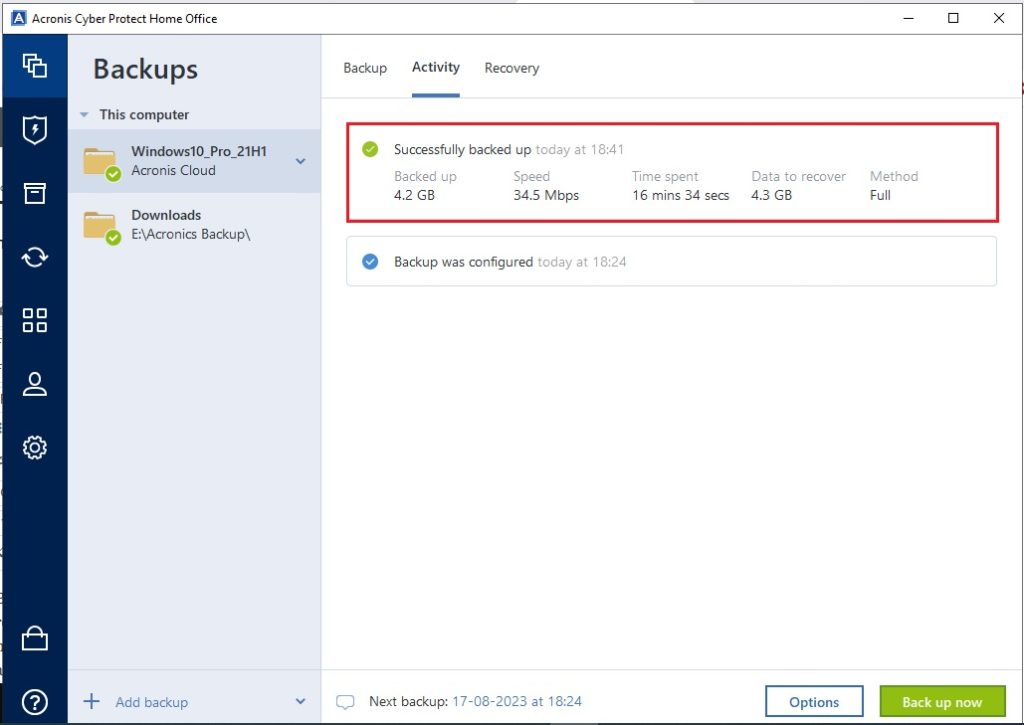
Task: Open the Account person icon
Action: [x=35, y=384]
